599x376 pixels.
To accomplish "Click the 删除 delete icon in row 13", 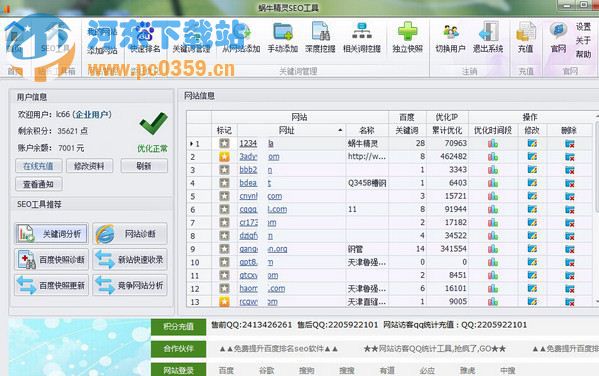I will tap(570, 302).
